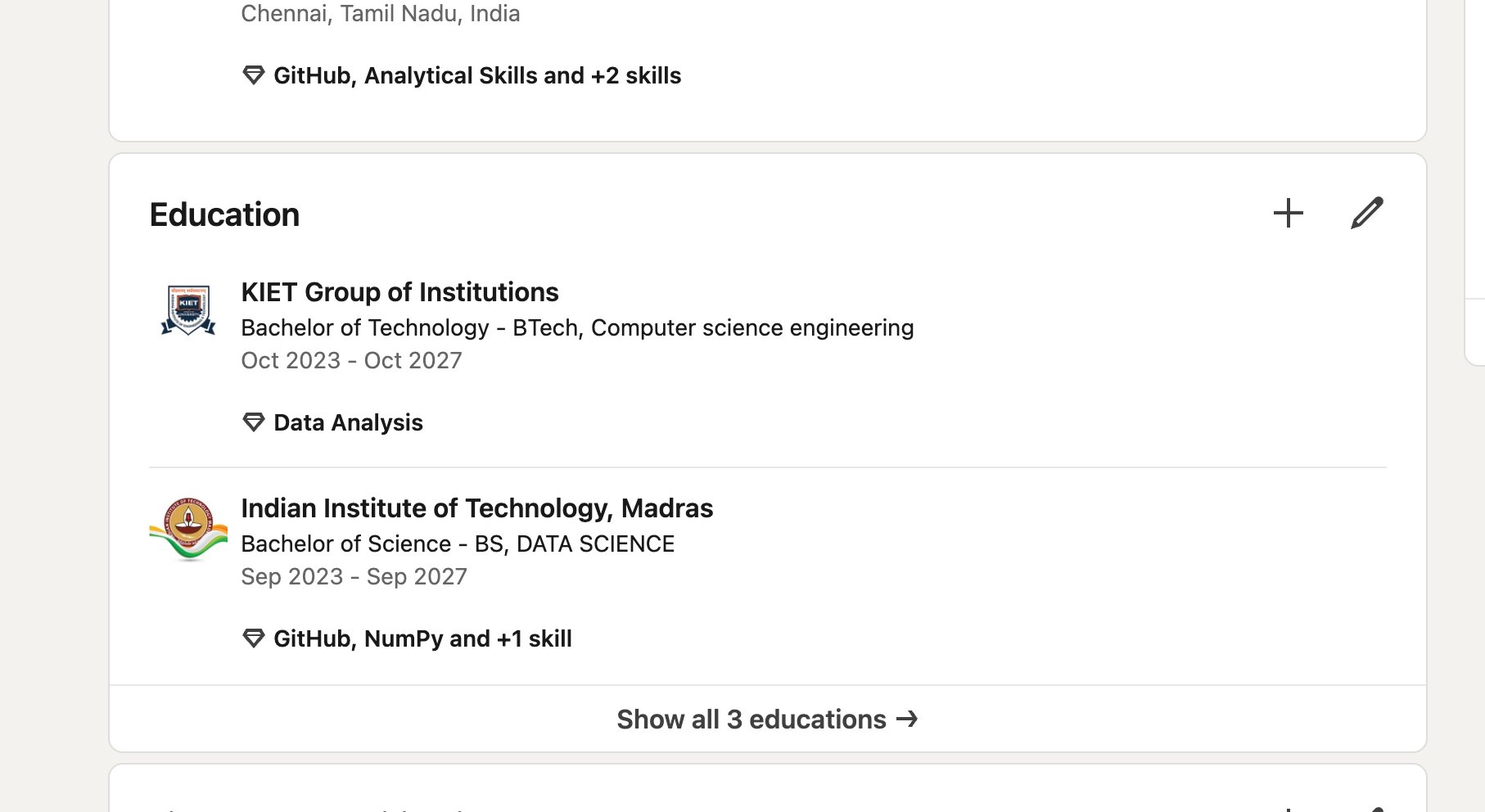Click the arrow after Show all 3 educations
The height and width of the screenshot is (812, 1485).
coord(907,719)
